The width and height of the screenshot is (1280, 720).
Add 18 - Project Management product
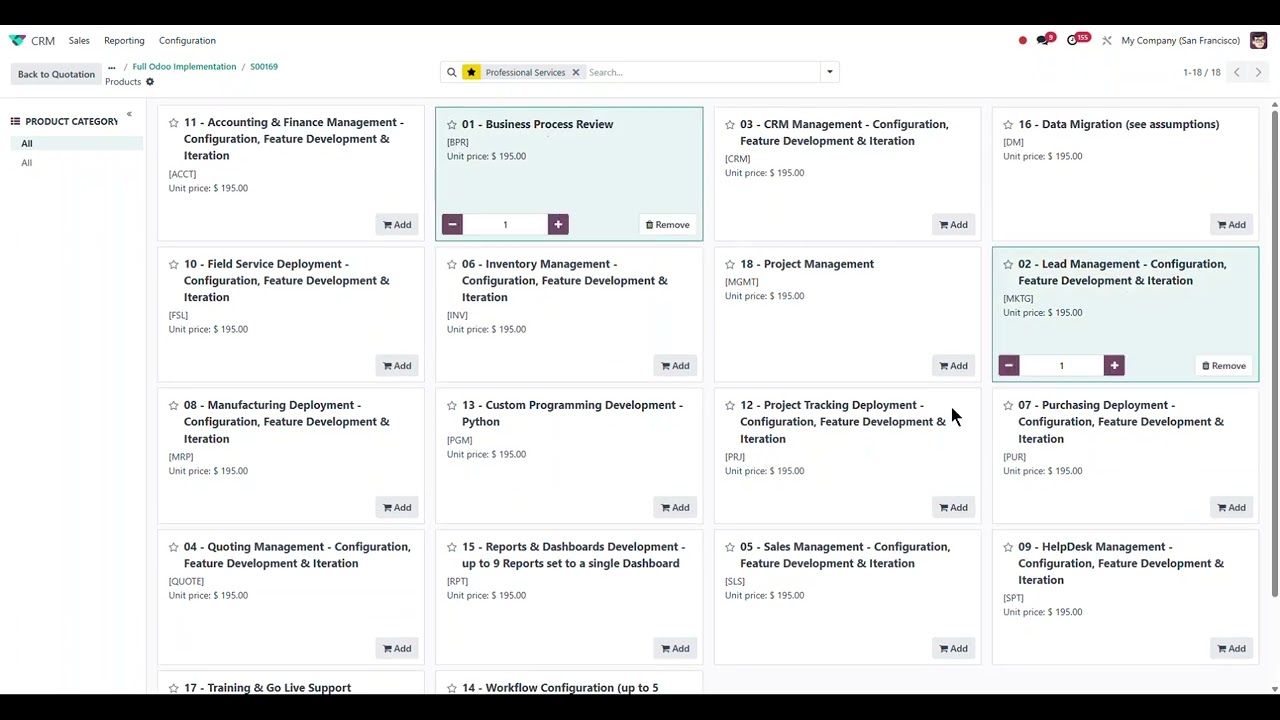coord(953,366)
